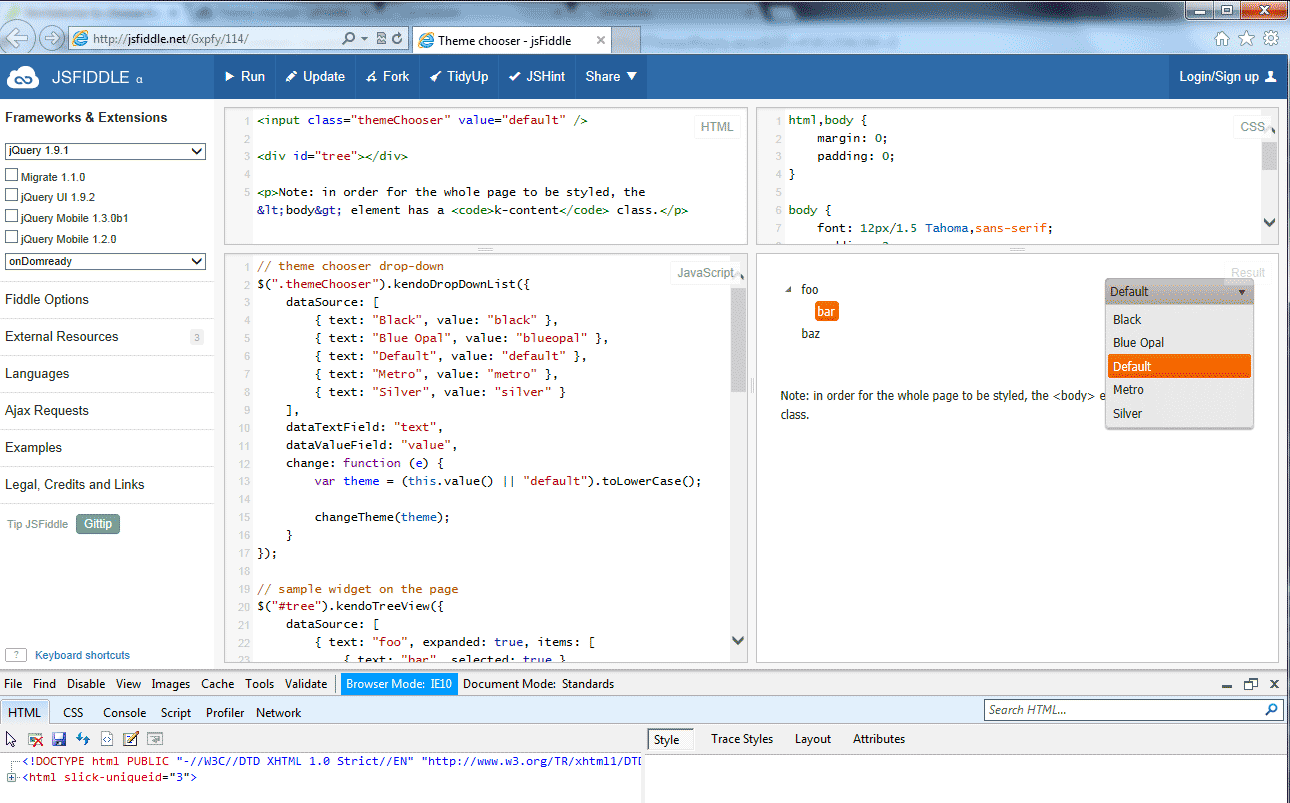Refresh the page using the address bar icon

tap(398, 39)
